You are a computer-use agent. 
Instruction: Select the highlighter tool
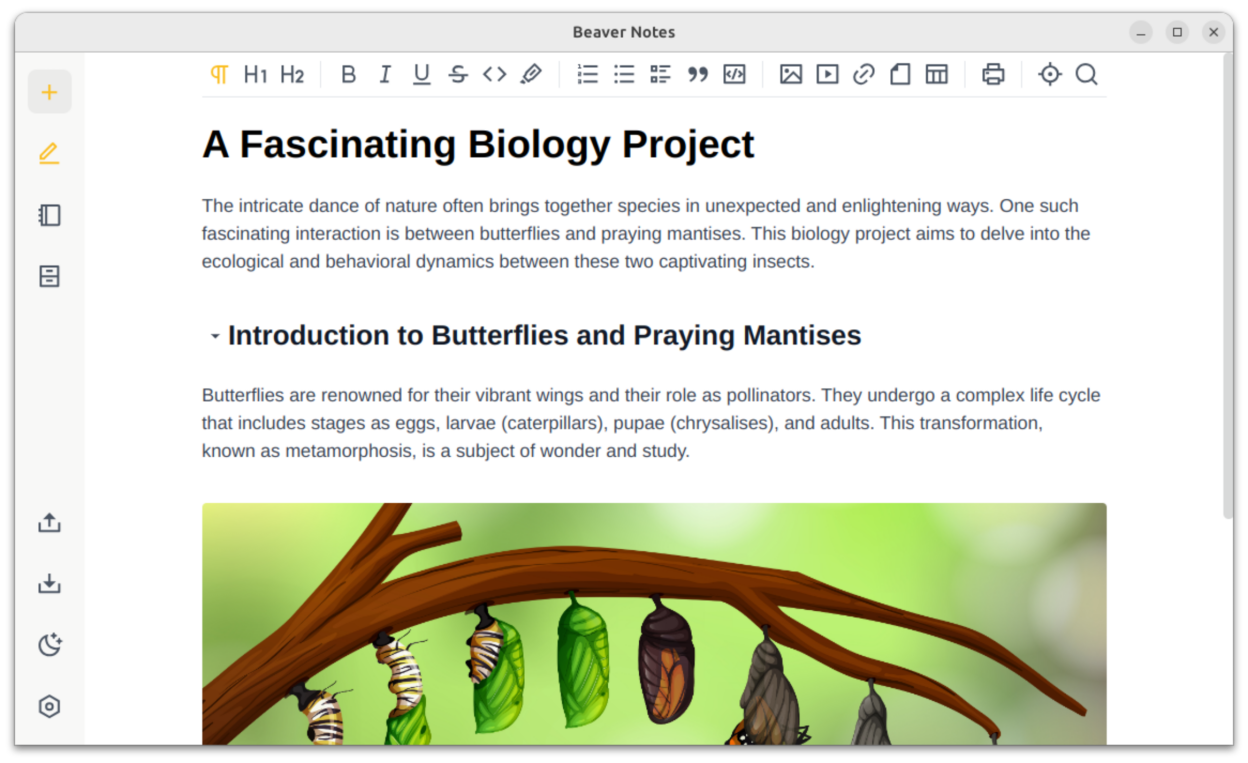tap(531, 74)
